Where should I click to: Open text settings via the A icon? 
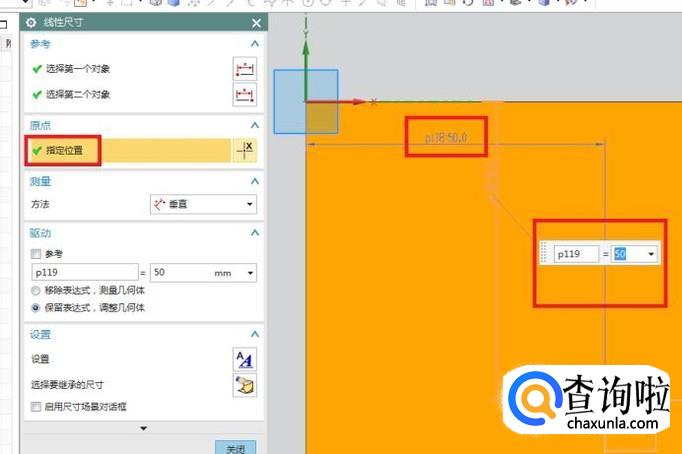244,359
